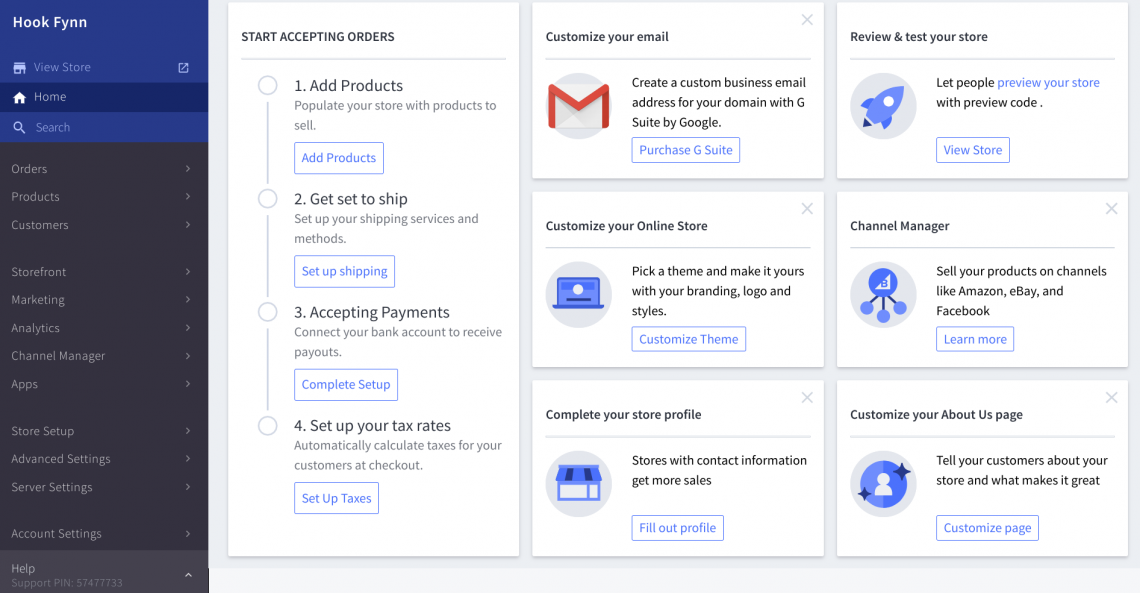The height and width of the screenshot is (593, 1140).
Task: Expand the Apps menu chevron
Action: click(188, 384)
